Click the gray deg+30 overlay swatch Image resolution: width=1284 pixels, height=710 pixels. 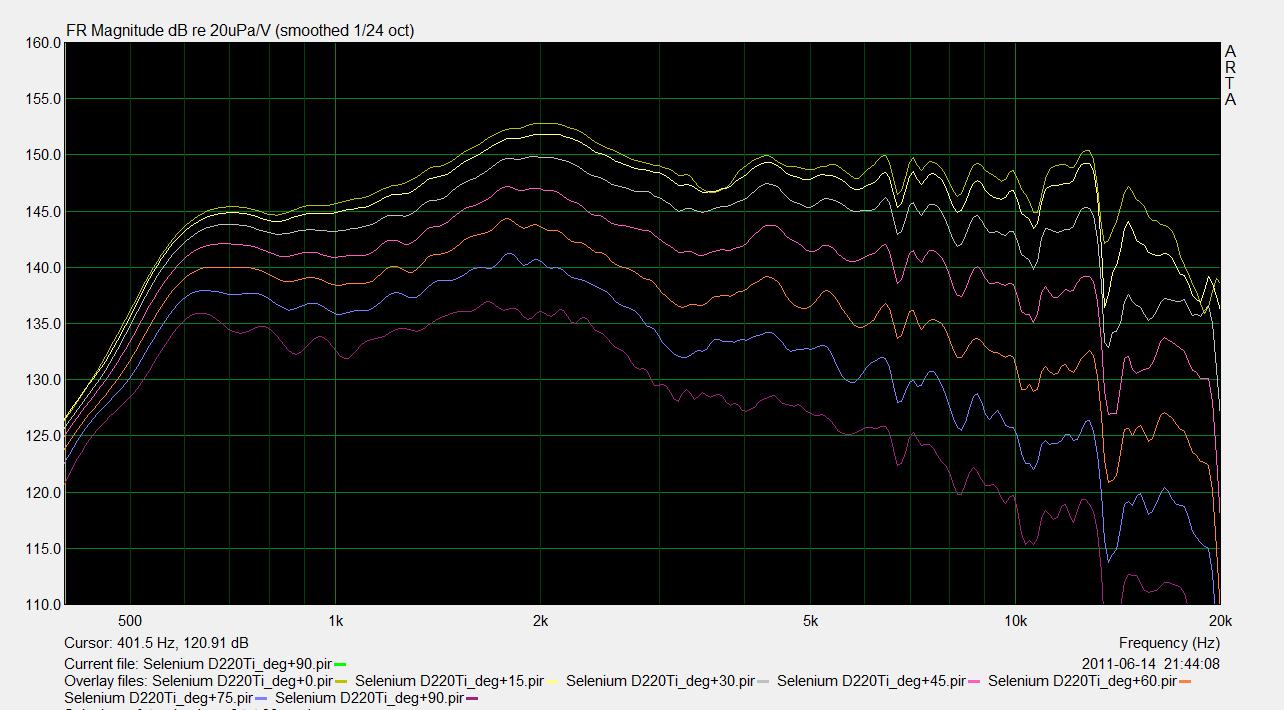[763, 681]
